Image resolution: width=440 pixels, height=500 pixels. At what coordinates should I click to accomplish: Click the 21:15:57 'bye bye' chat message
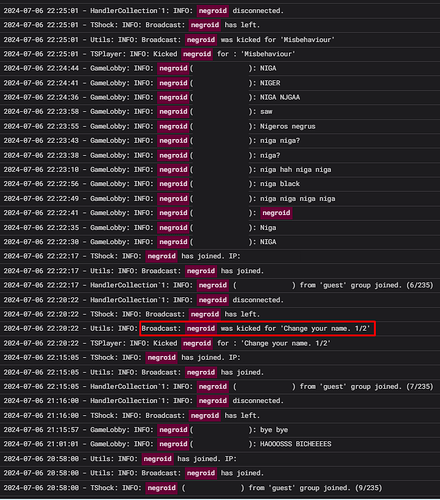coord(220,430)
